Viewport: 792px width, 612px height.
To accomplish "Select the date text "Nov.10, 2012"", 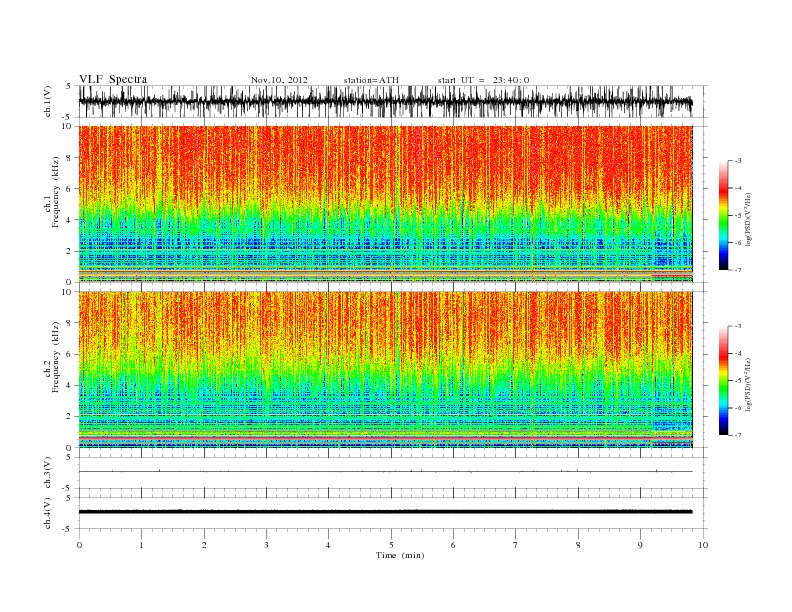I will (279, 80).
